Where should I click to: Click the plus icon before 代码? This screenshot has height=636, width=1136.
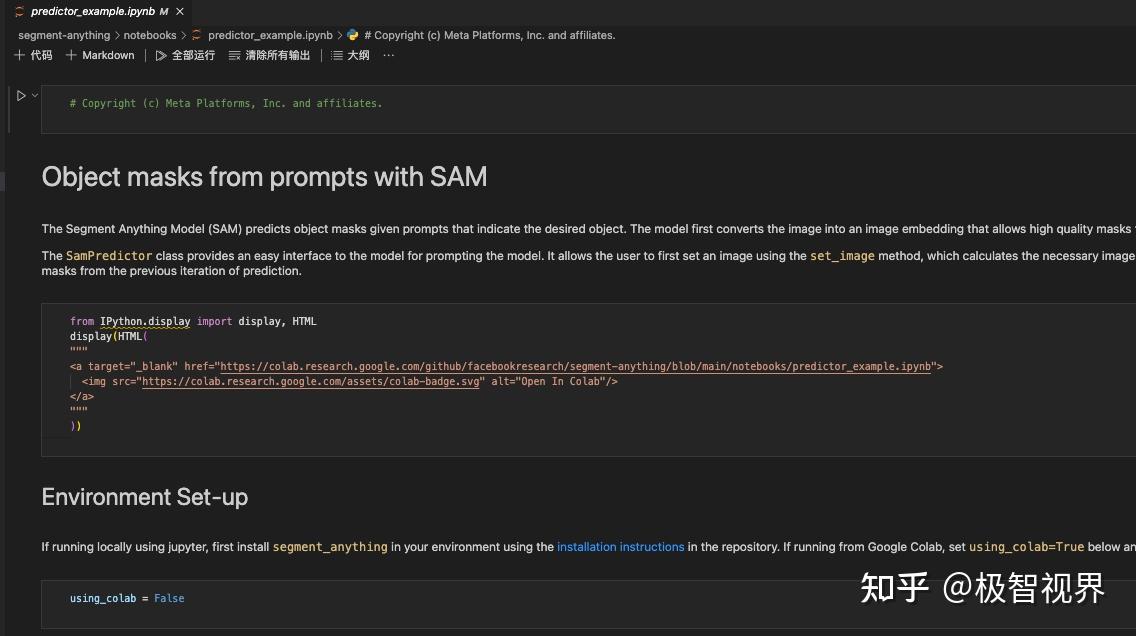point(20,55)
